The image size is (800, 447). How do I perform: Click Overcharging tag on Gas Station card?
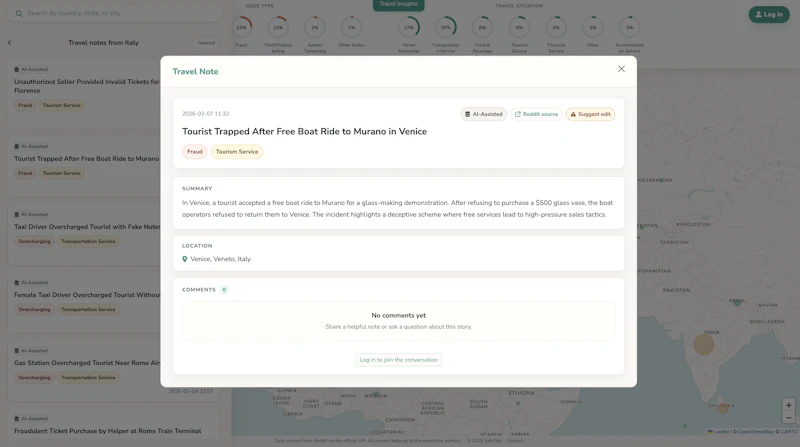34,378
